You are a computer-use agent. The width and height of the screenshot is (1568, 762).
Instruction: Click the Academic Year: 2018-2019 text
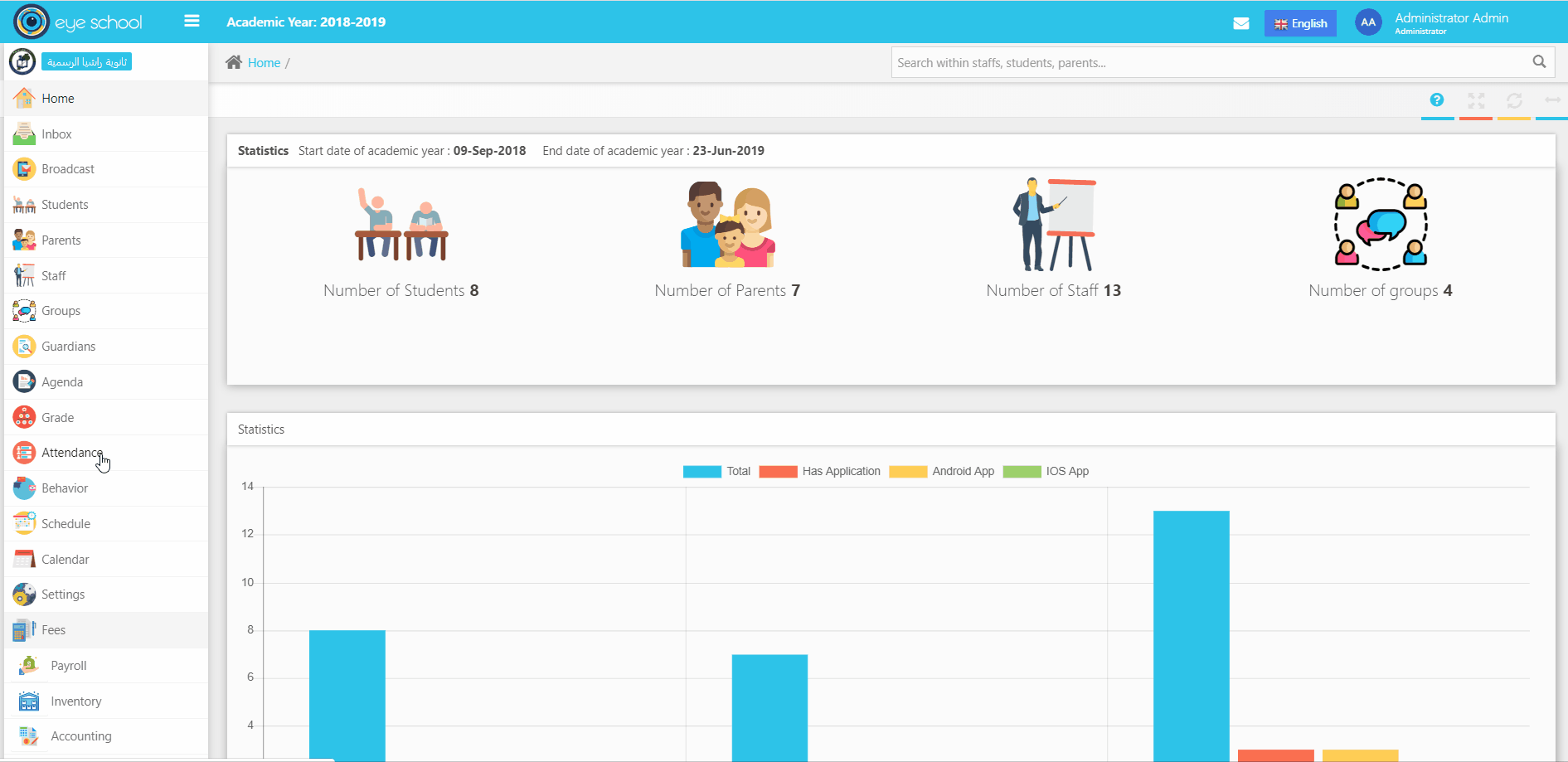pos(306,22)
